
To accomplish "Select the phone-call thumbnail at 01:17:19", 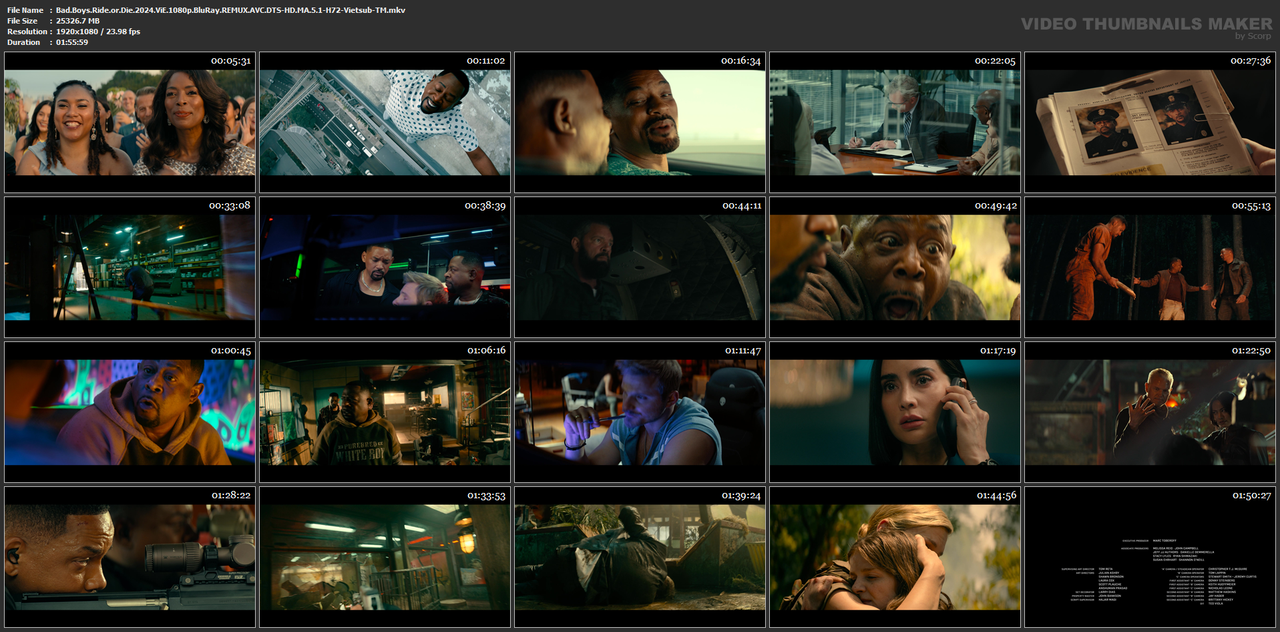I will point(895,412).
